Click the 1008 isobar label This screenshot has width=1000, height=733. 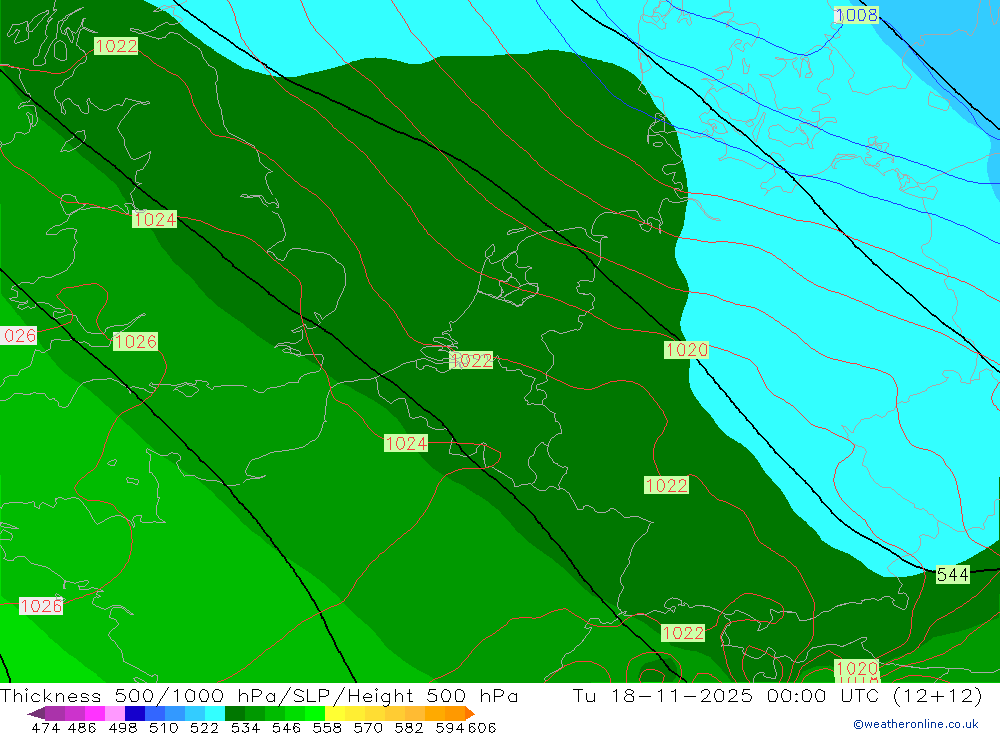857,15
